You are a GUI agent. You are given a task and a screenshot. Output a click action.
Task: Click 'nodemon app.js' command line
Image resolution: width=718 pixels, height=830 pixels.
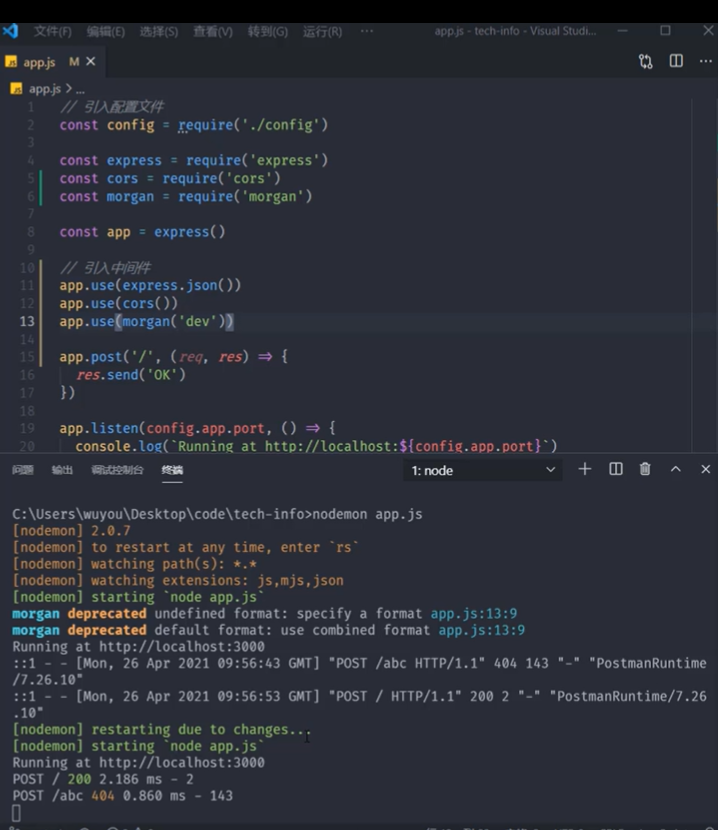pos(367,514)
